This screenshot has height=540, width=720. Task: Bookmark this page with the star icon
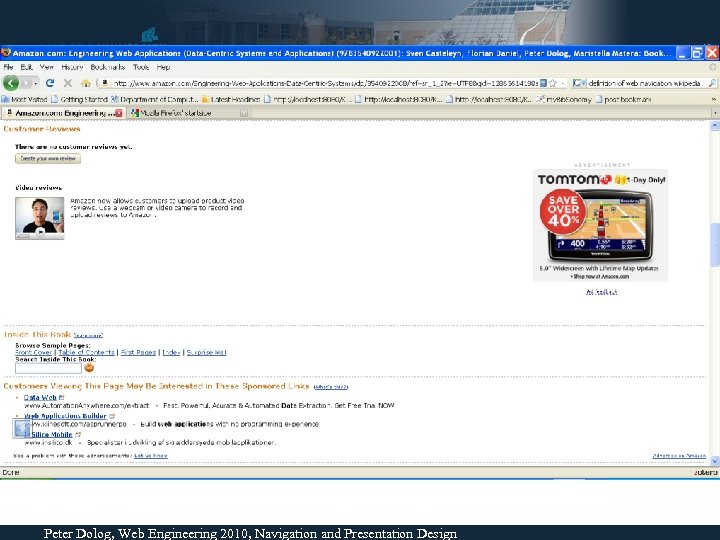[553, 83]
